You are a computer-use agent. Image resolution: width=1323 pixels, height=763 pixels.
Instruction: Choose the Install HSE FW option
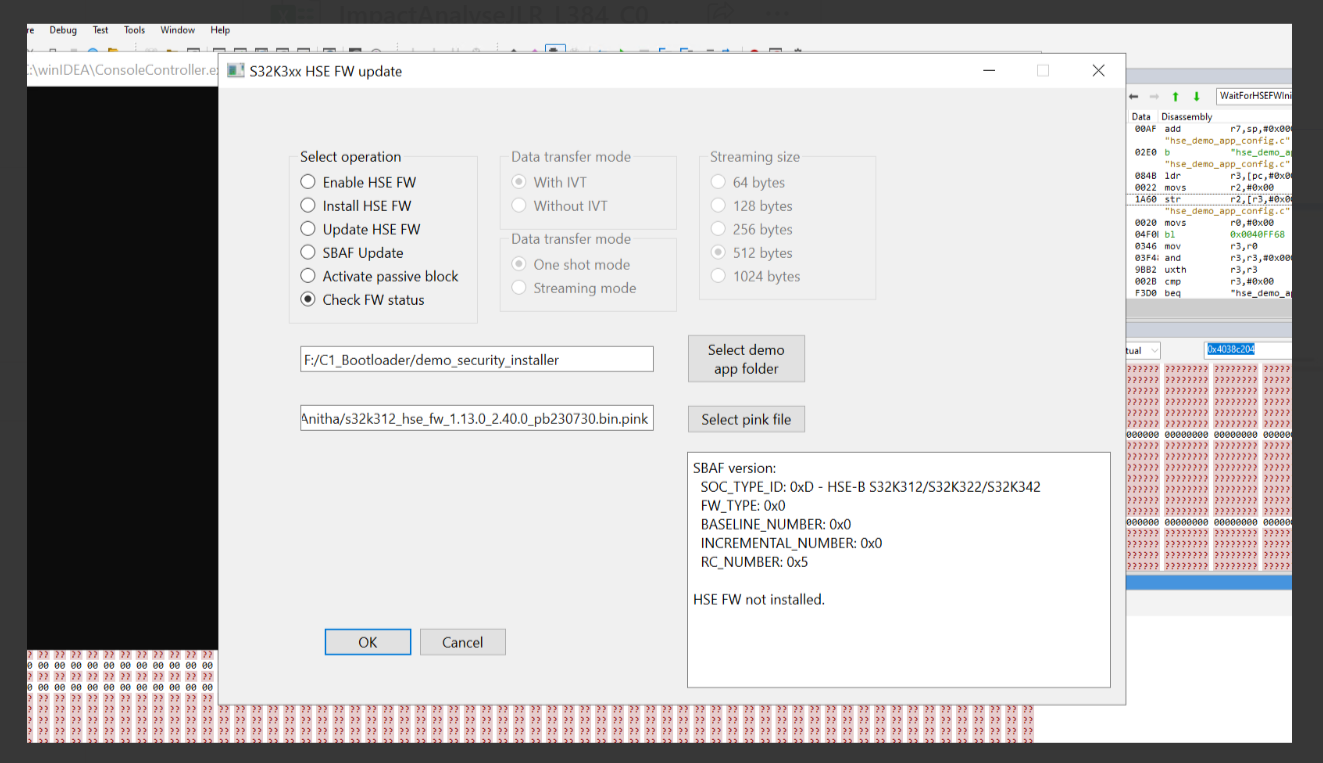tap(356, 205)
